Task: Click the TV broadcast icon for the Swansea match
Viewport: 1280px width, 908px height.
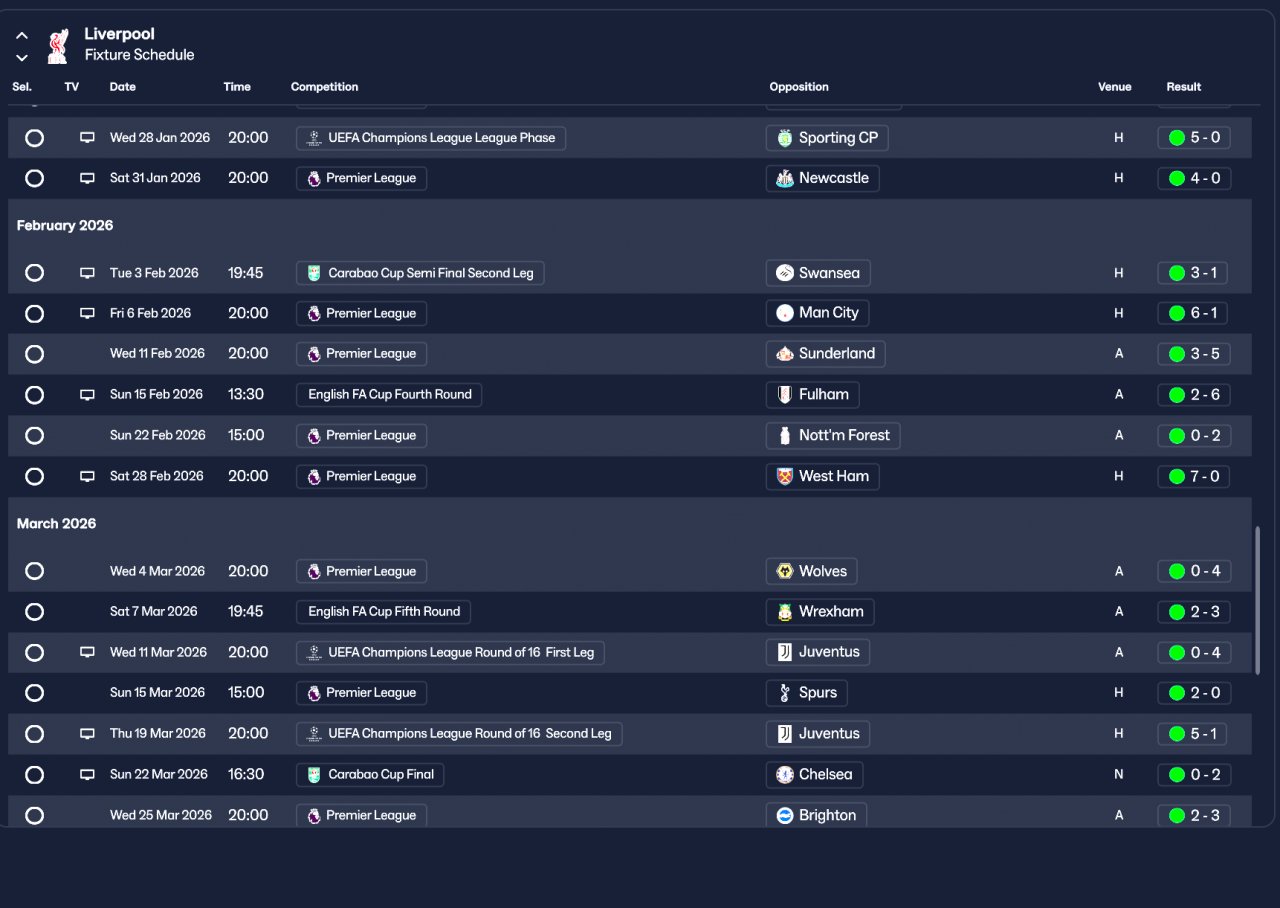Action: tap(87, 273)
